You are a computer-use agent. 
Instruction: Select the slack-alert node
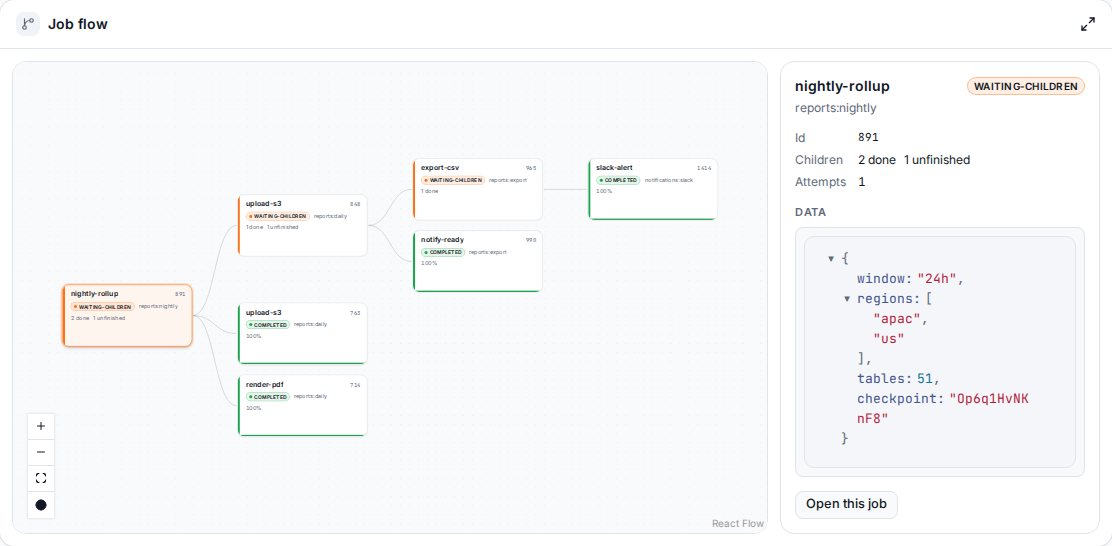tap(653, 189)
